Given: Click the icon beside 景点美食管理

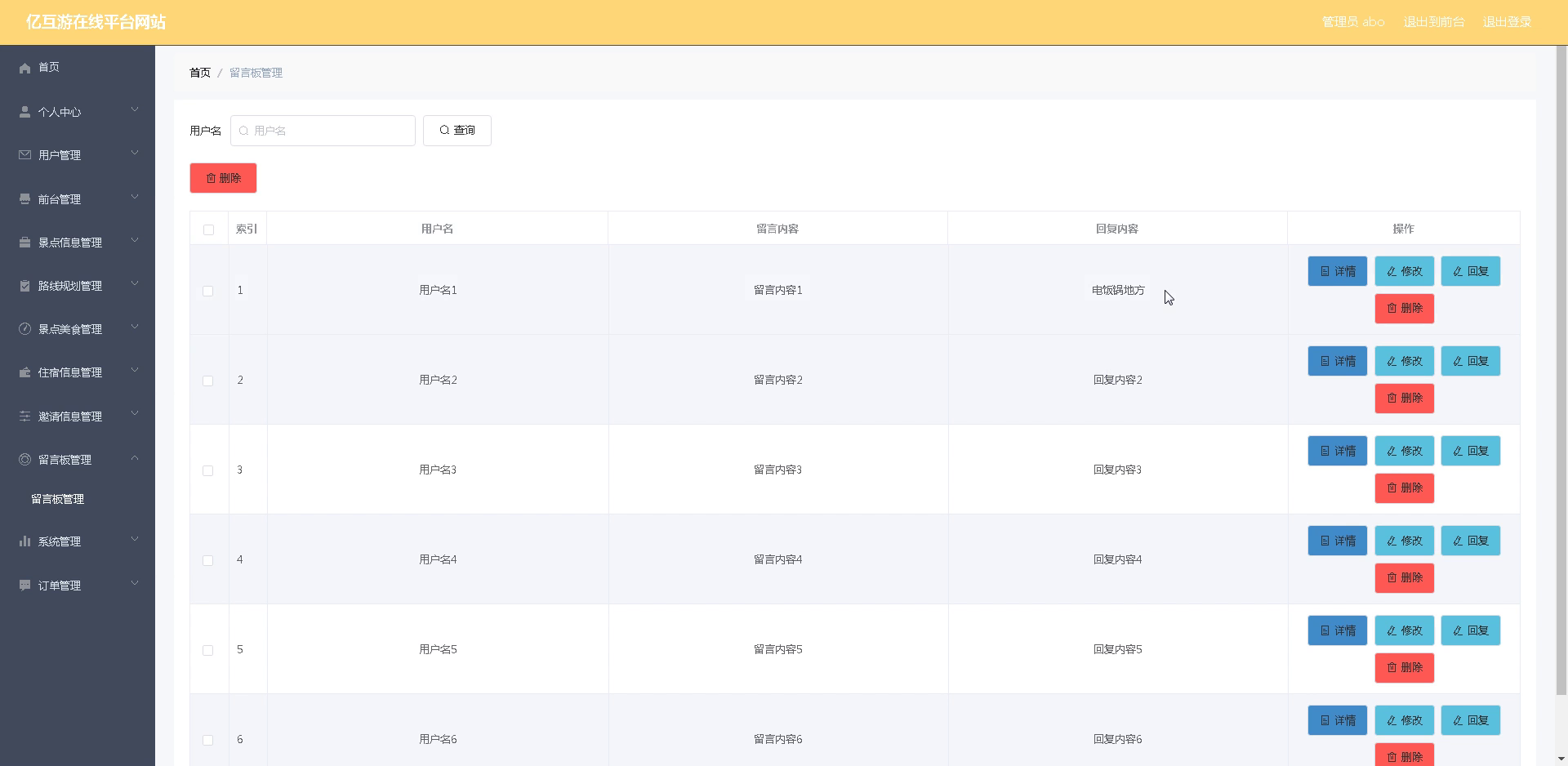Looking at the screenshot, I should tap(24, 329).
